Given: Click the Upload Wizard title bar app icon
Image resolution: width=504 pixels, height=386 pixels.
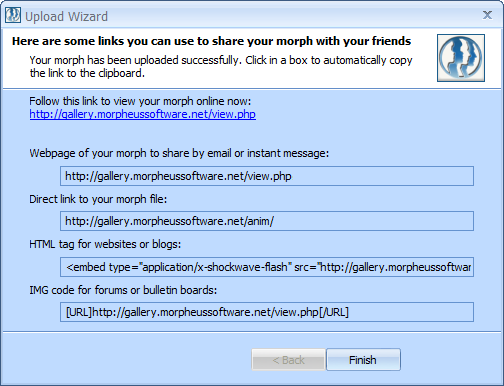Looking at the screenshot, I should tap(13, 16).
